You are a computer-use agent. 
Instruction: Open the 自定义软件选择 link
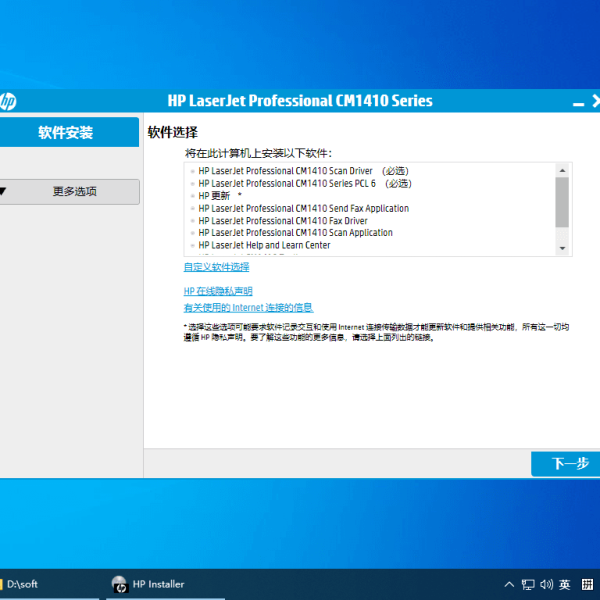click(216, 267)
